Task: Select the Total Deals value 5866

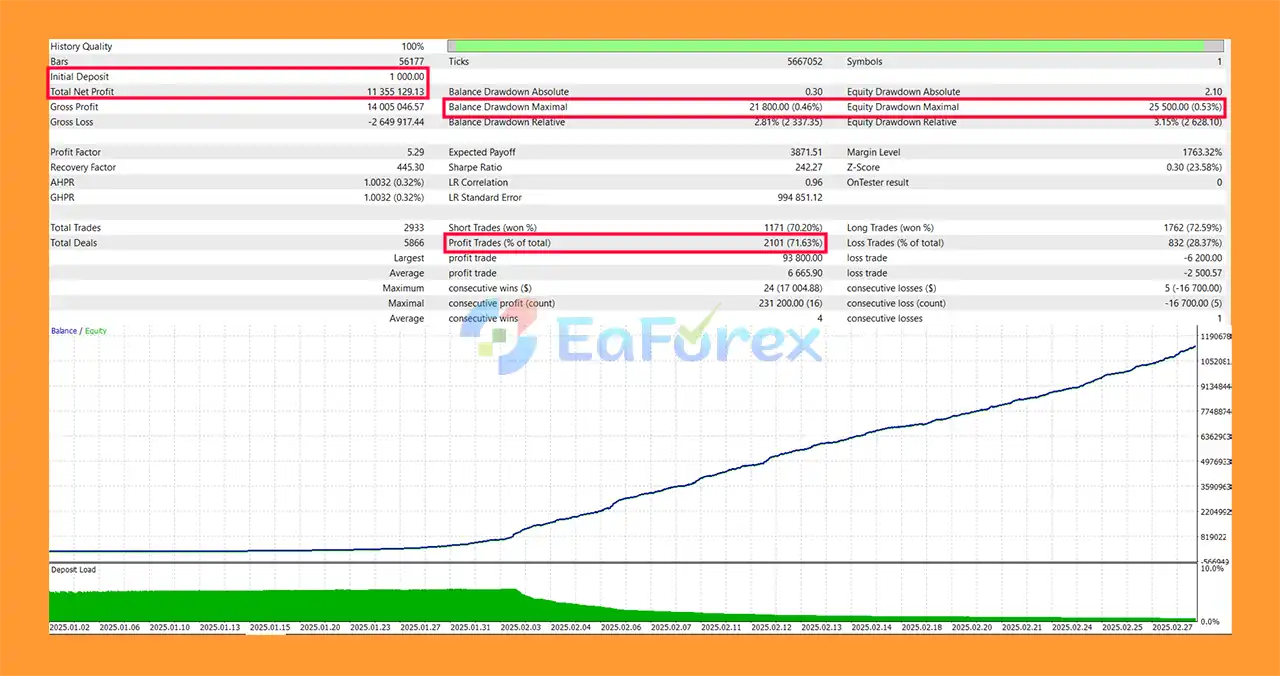Action: 413,243
